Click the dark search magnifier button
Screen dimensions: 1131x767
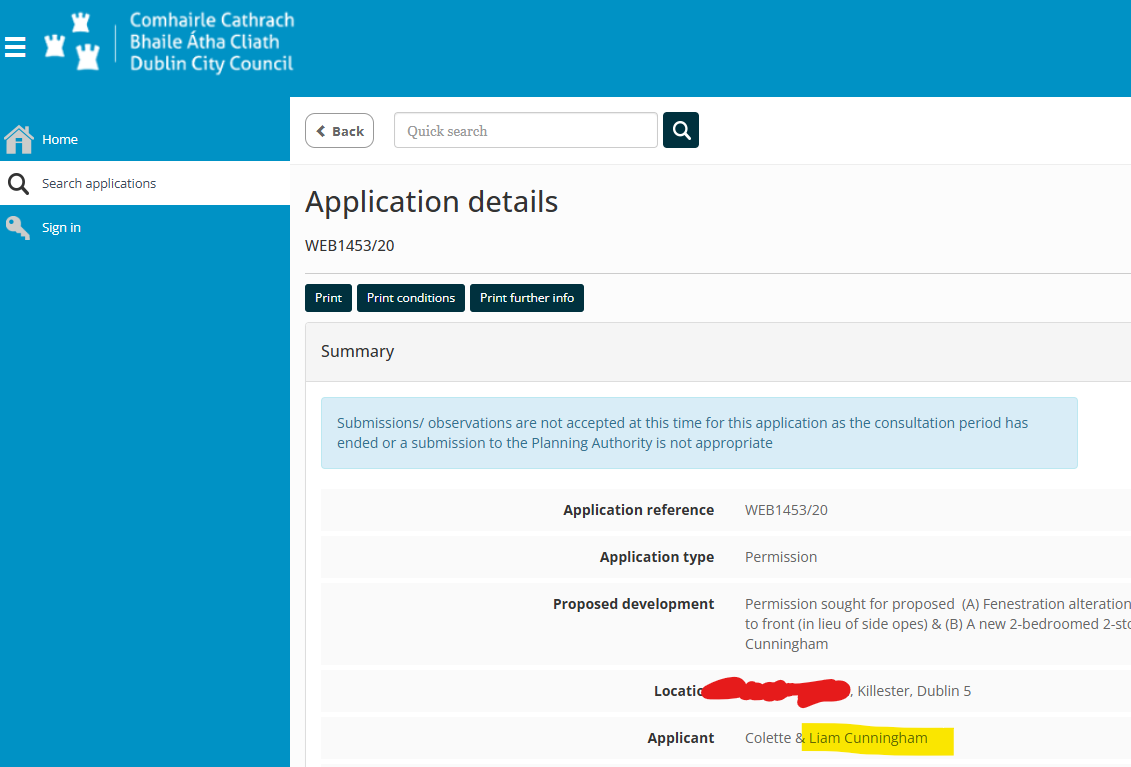tap(681, 130)
